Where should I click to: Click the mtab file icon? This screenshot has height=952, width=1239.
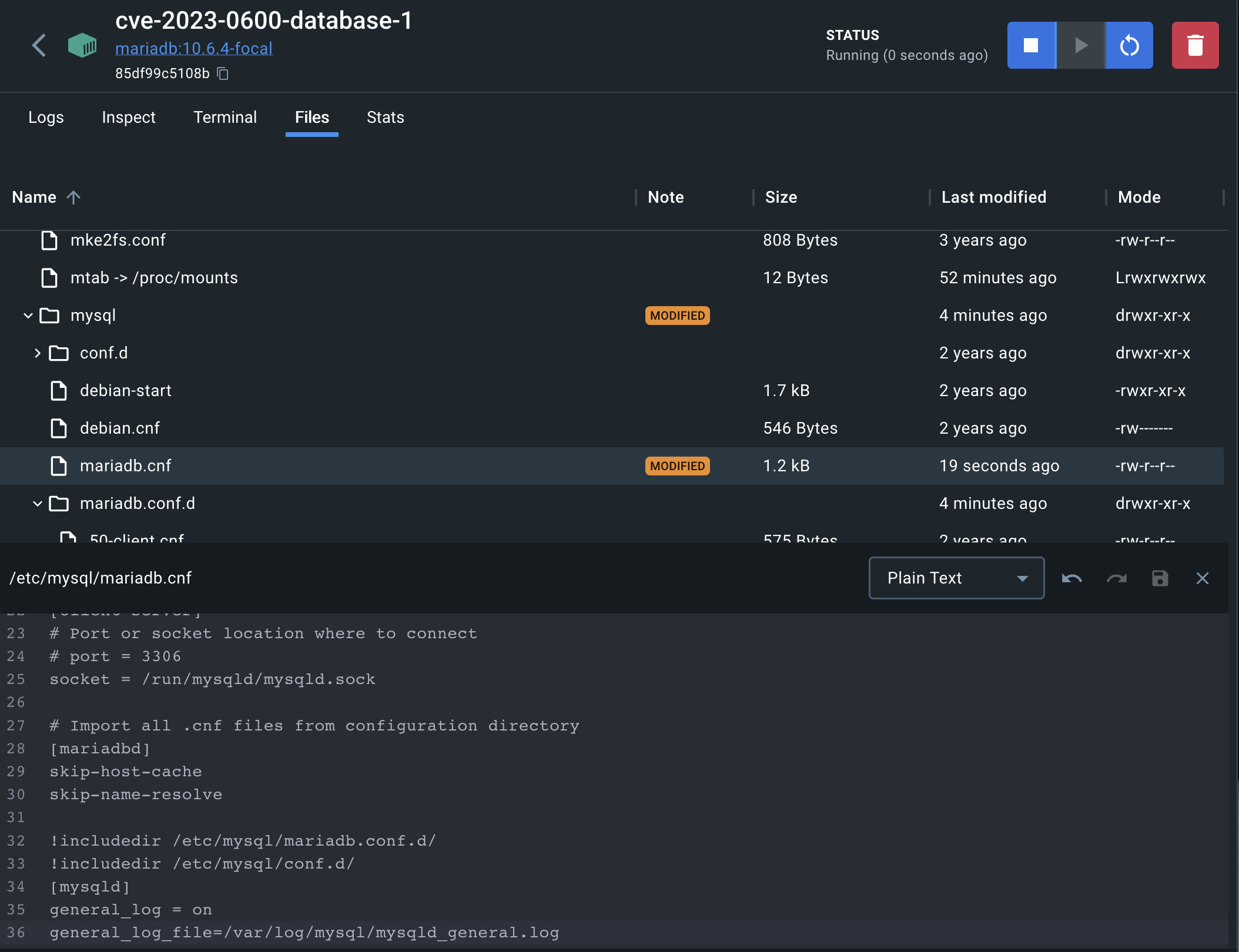click(x=49, y=278)
